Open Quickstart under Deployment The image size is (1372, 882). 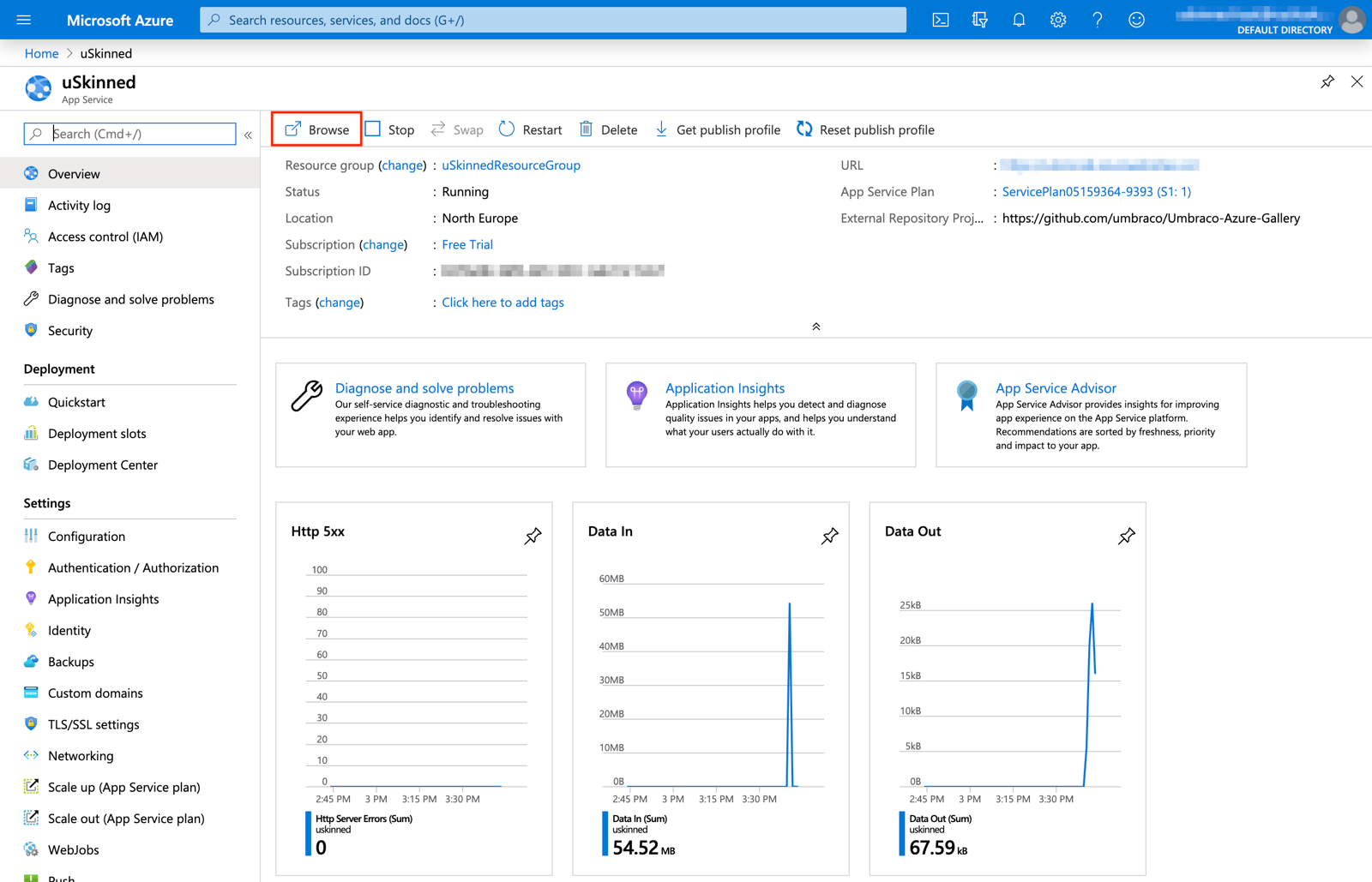(129, 402)
